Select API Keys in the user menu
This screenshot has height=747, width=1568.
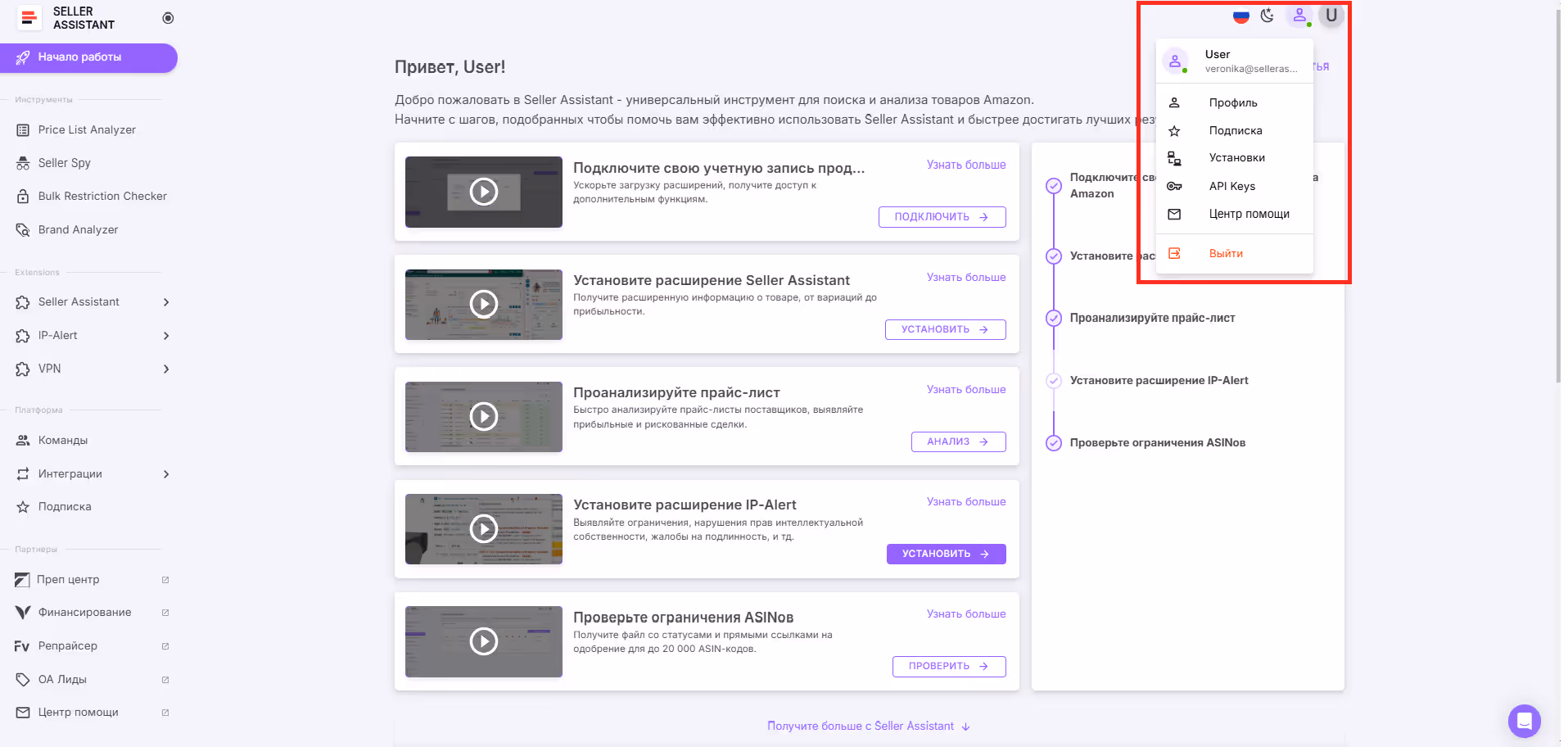coord(1235,187)
